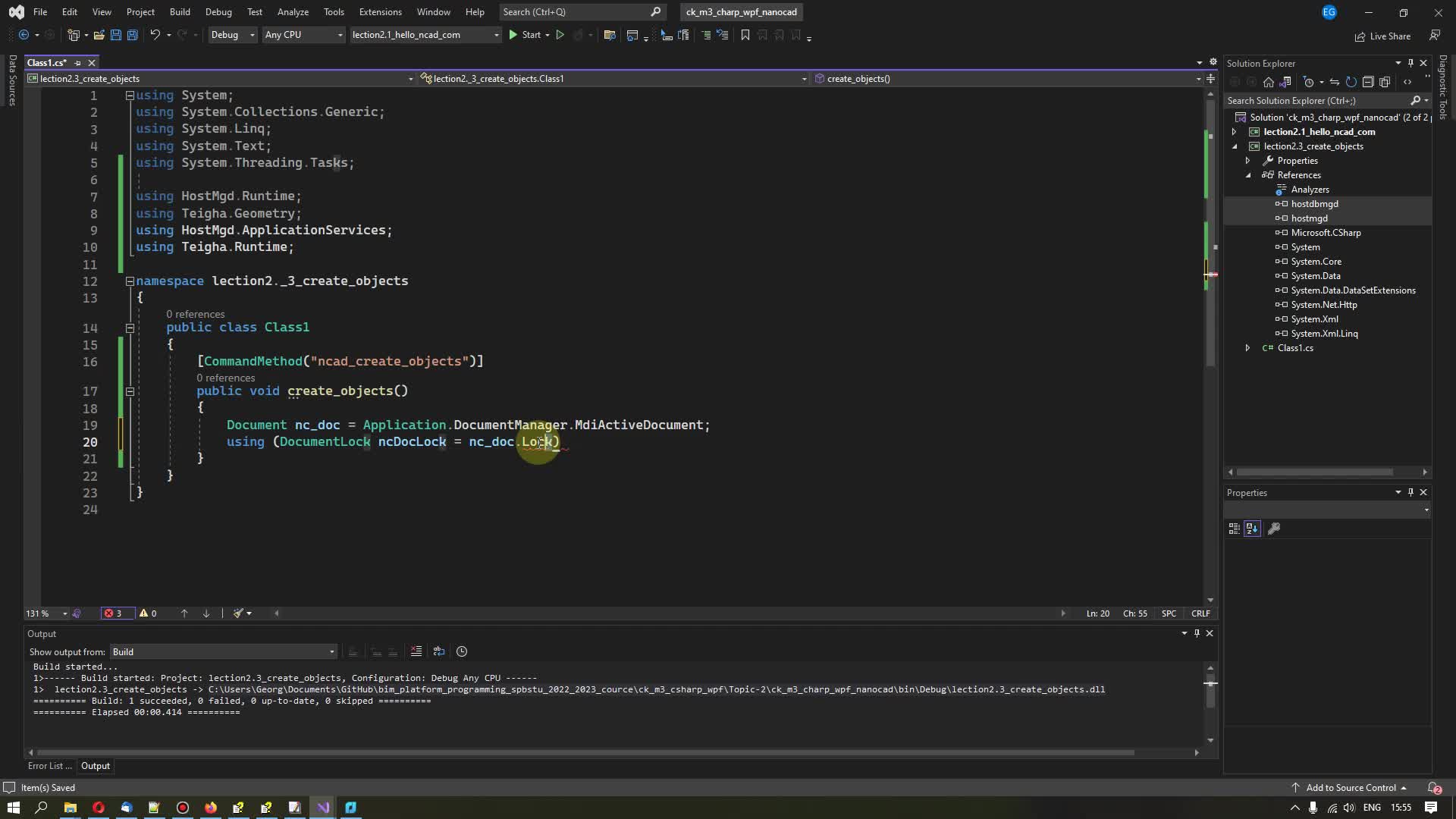Open the create_objects() member dropdown
This screenshot has width=1456, height=819.
[x=1008, y=79]
